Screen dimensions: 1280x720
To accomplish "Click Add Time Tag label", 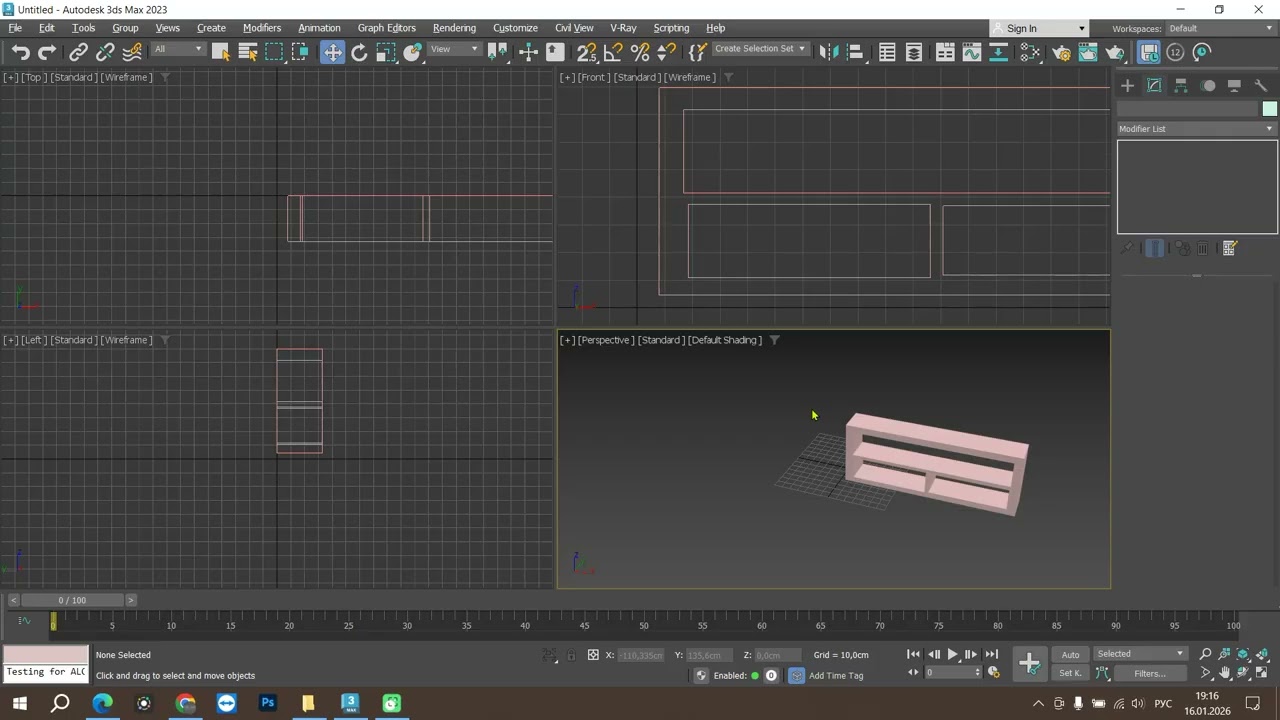I will tap(836, 675).
